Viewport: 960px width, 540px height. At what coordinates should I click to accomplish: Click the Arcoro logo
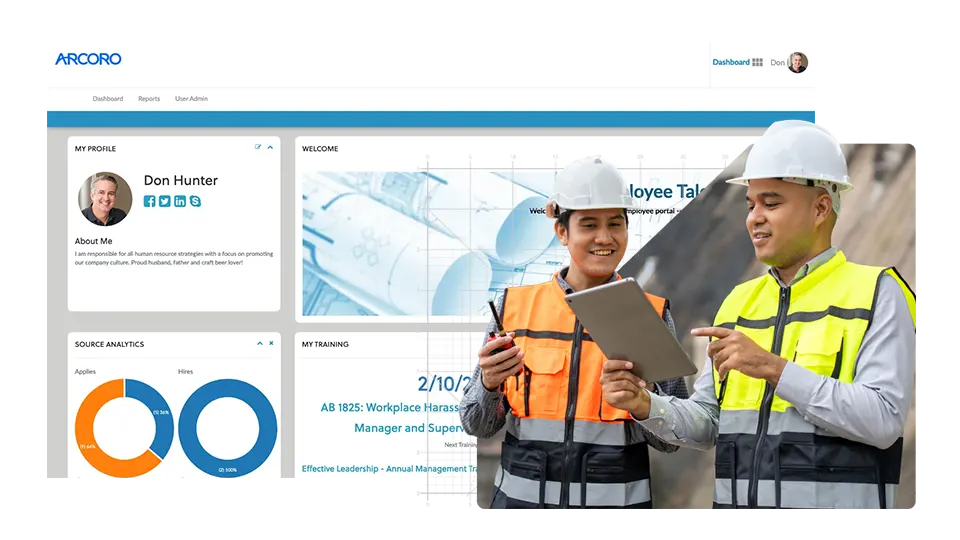point(88,59)
